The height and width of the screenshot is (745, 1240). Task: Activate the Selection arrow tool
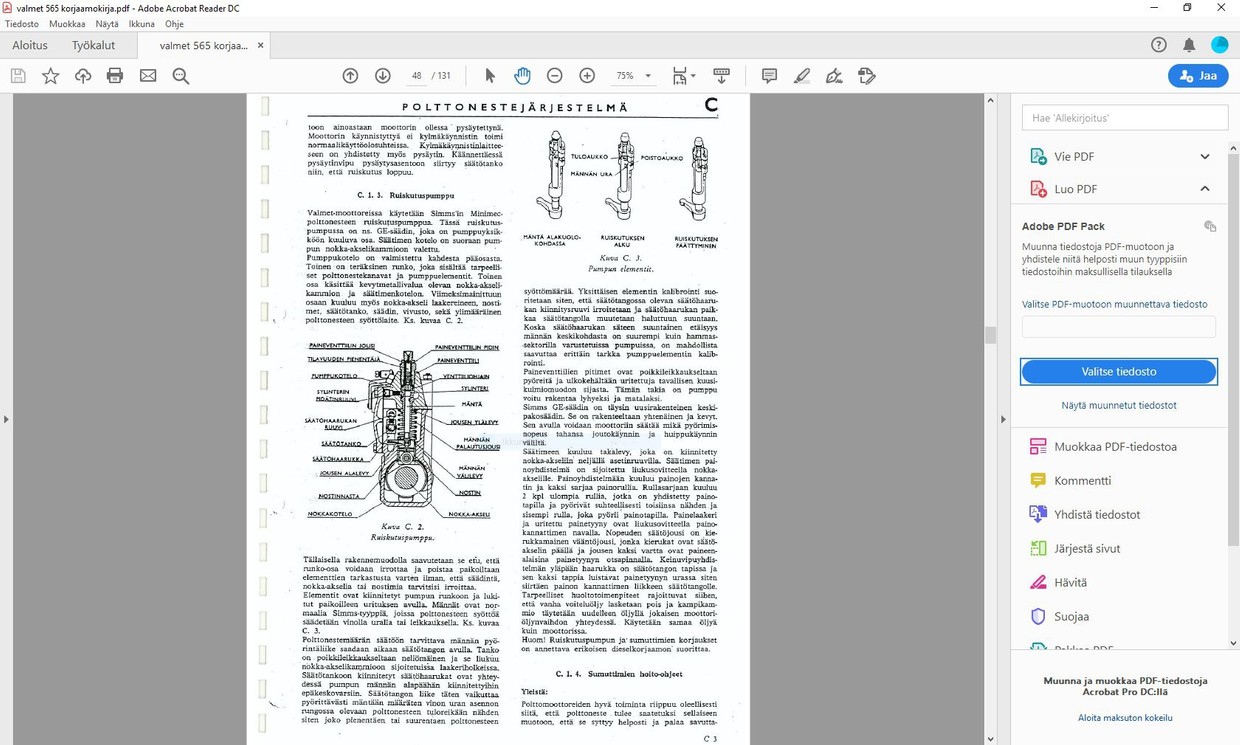490,76
